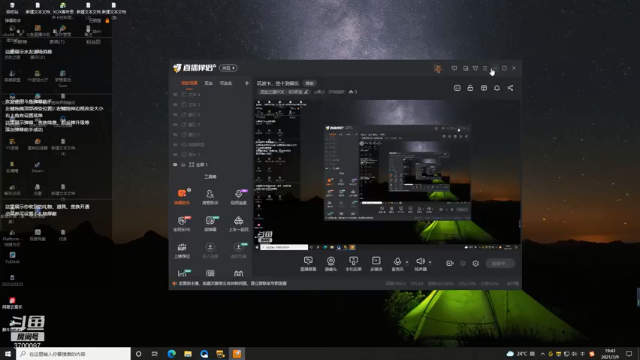
Task: Open Microsoft Edge from taskbar
Action: (171, 354)
